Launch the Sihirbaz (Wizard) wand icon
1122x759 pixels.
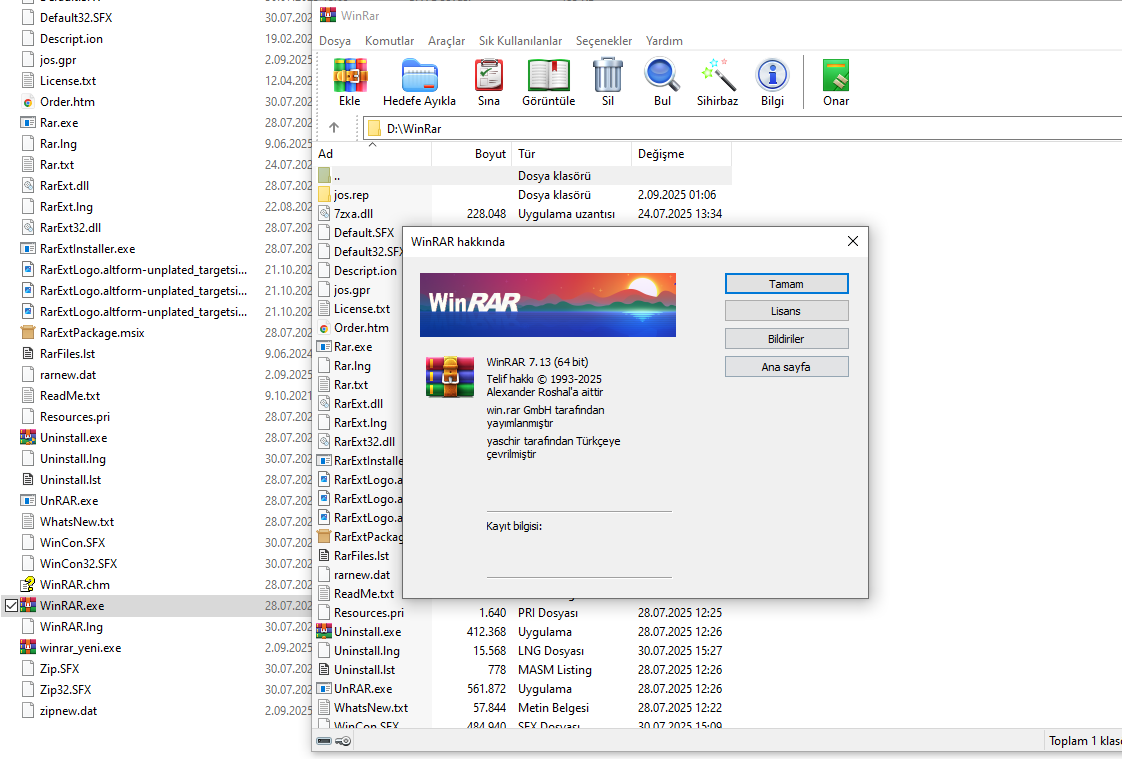pyautogui.click(x=717, y=76)
